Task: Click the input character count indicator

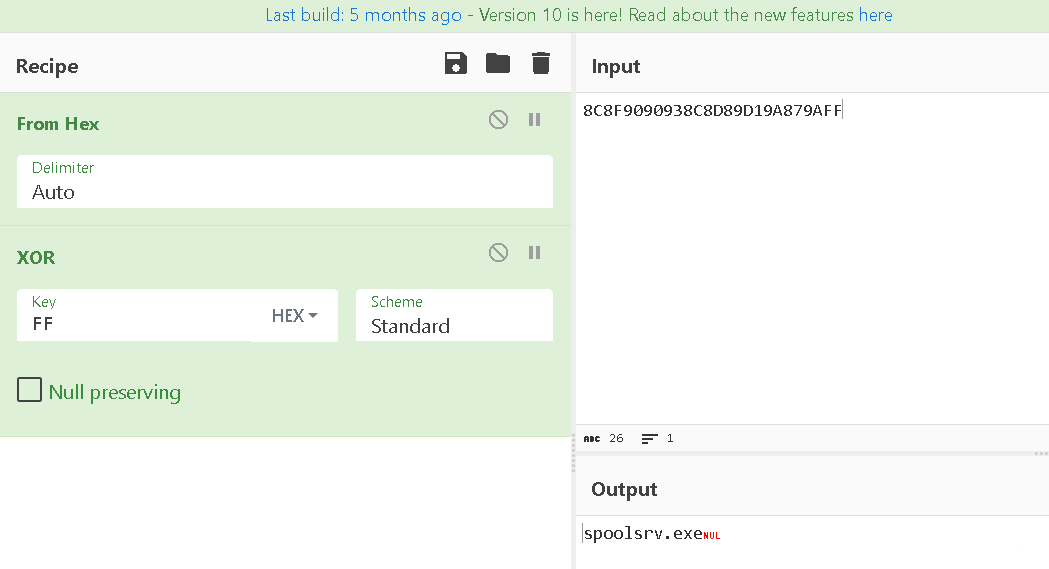Action: tap(603, 439)
